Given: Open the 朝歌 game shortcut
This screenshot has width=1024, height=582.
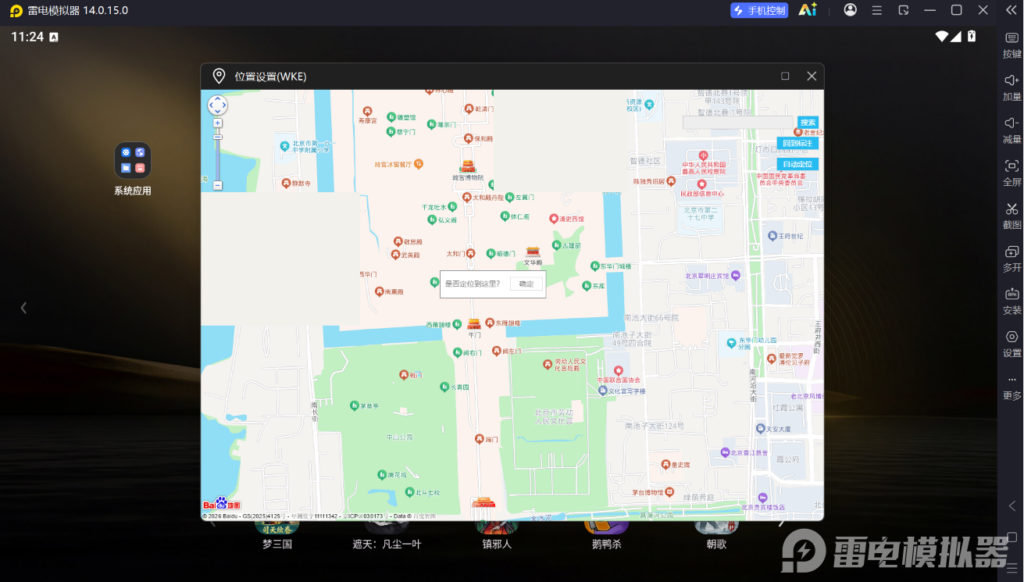Looking at the screenshot, I should [x=716, y=534].
